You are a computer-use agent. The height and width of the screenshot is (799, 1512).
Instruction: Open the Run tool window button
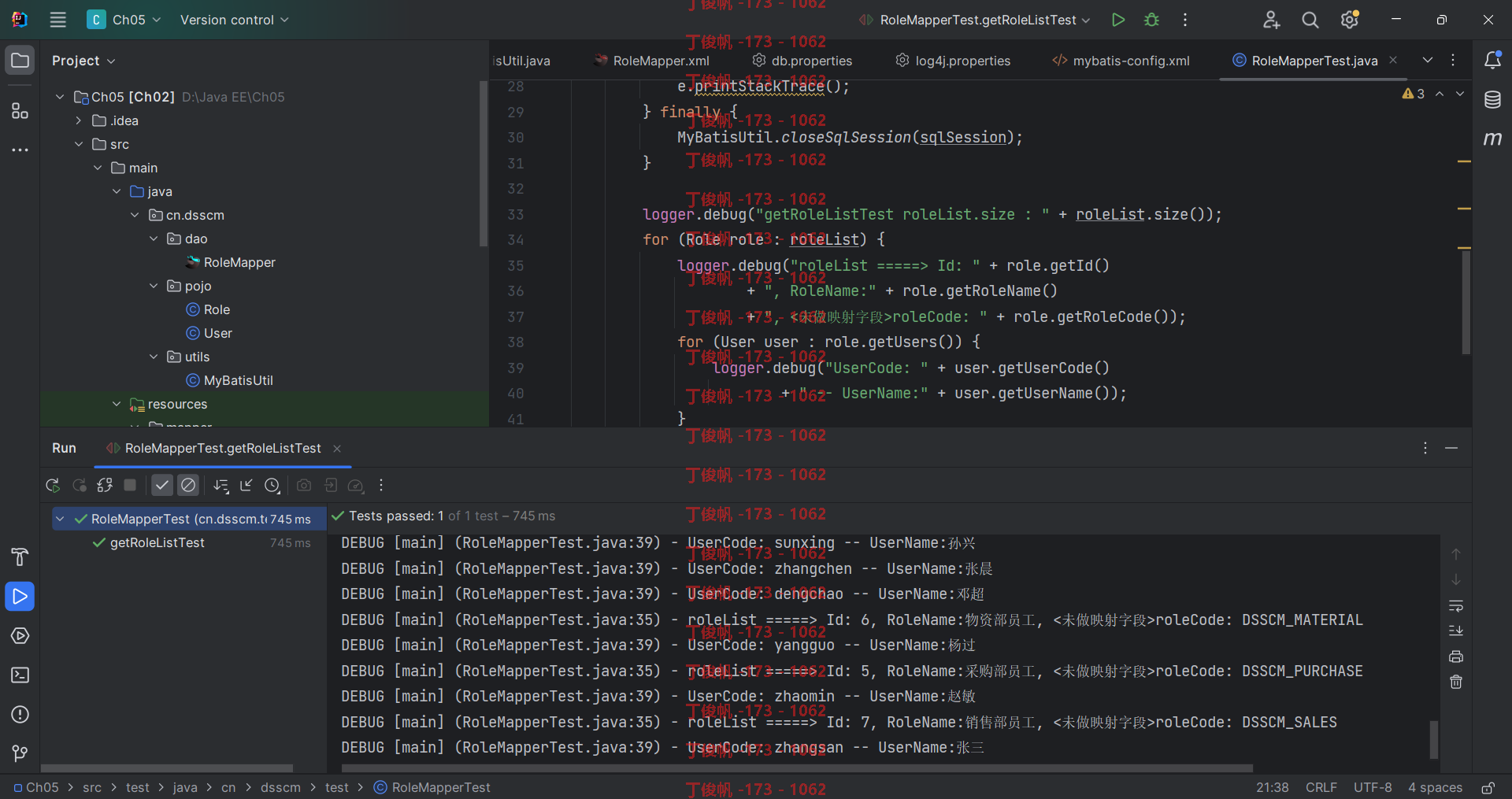point(20,597)
